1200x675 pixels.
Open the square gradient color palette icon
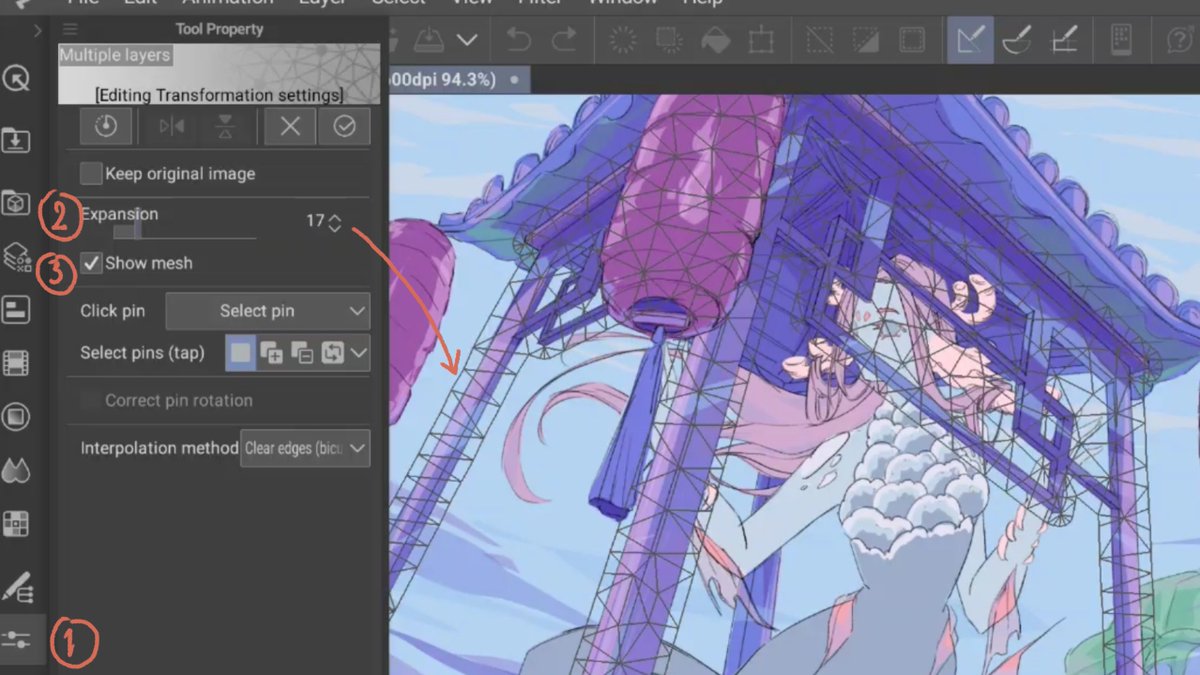pos(16,417)
